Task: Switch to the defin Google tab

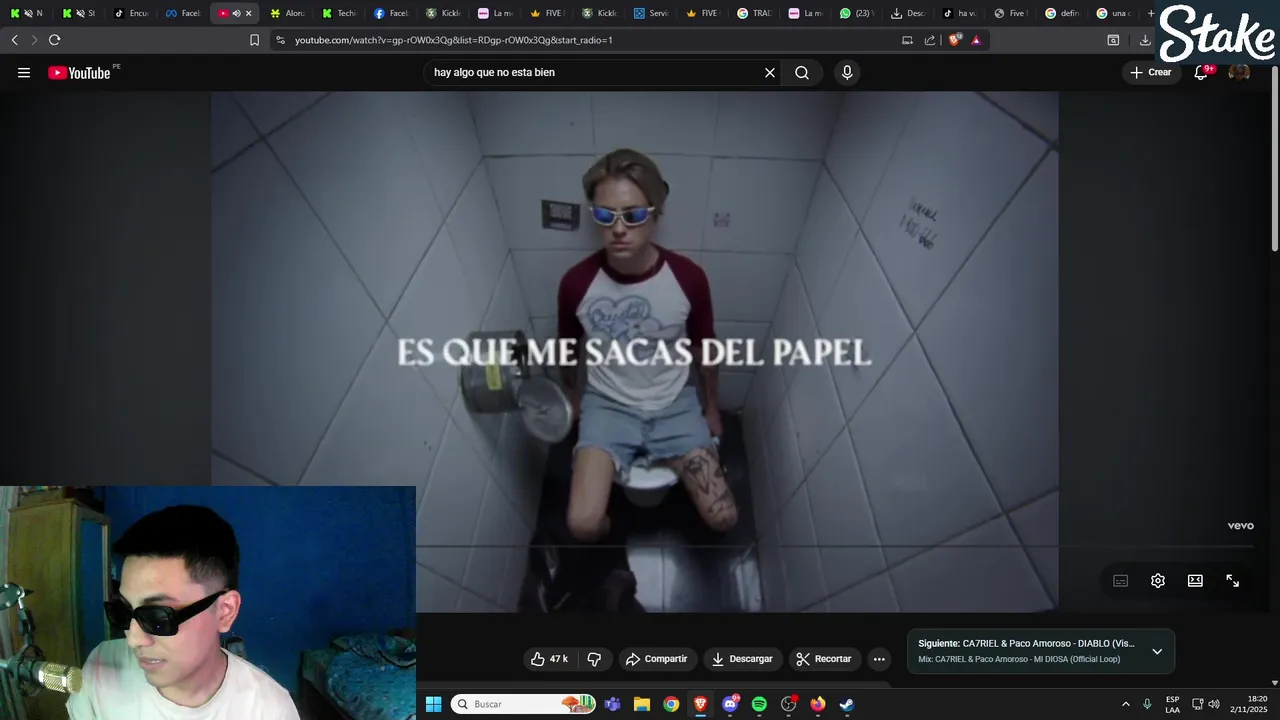Action: pyautogui.click(x=1064, y=13)
